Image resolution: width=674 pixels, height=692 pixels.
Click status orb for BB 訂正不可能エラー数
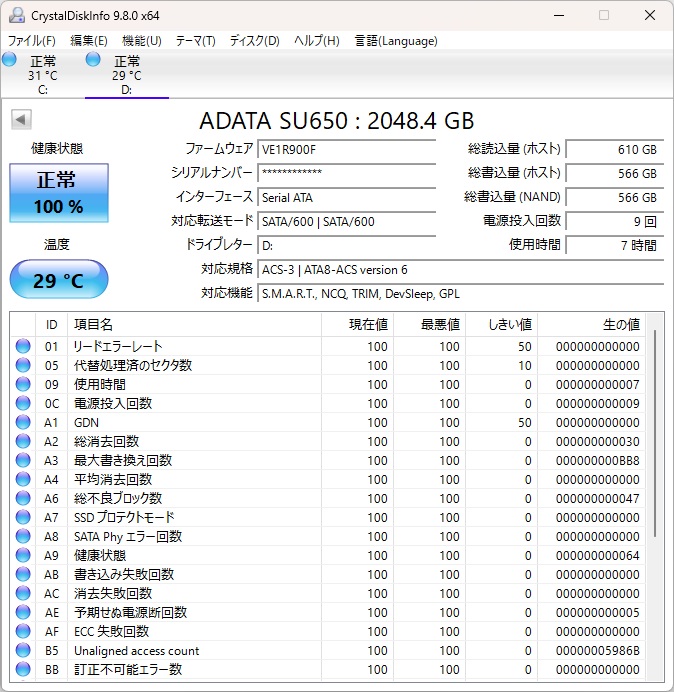tap(23, 669)
